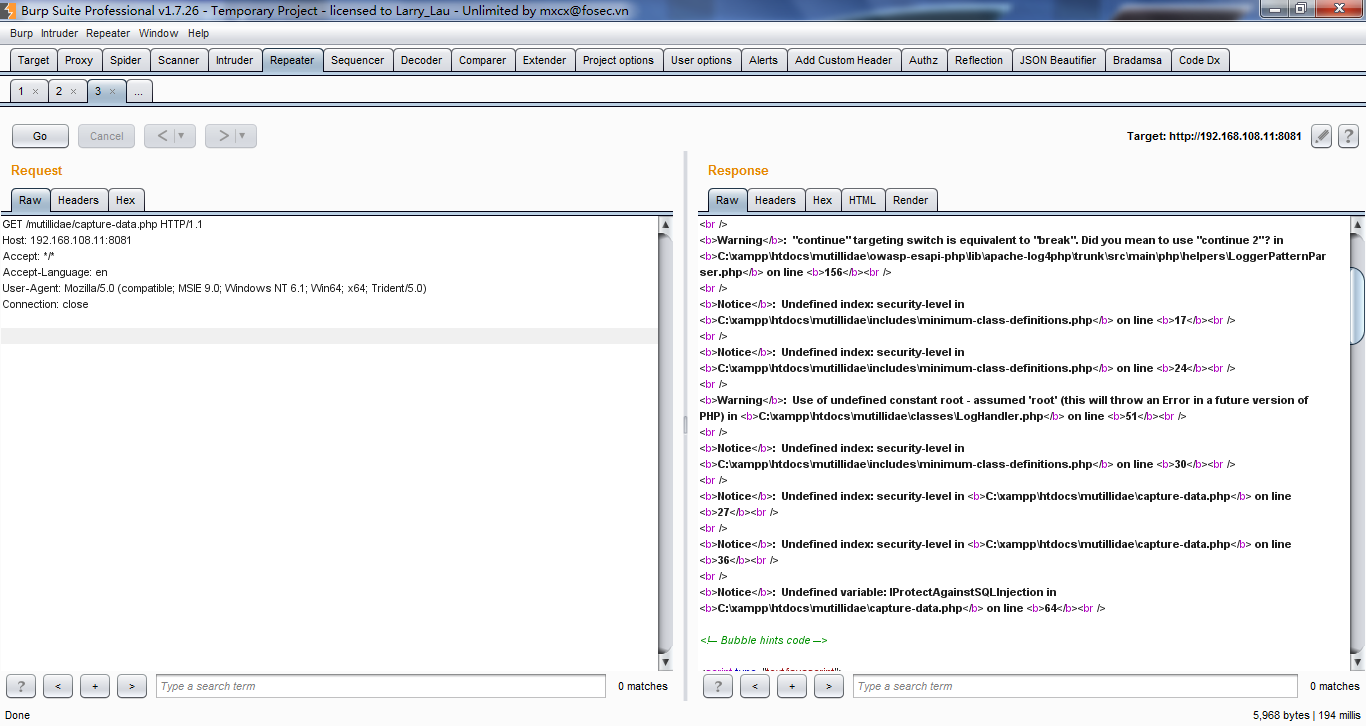This screenshot has height=726, width=1366.
Task: Click the response pane scroll down arrow
Action: click(1357, 662)
